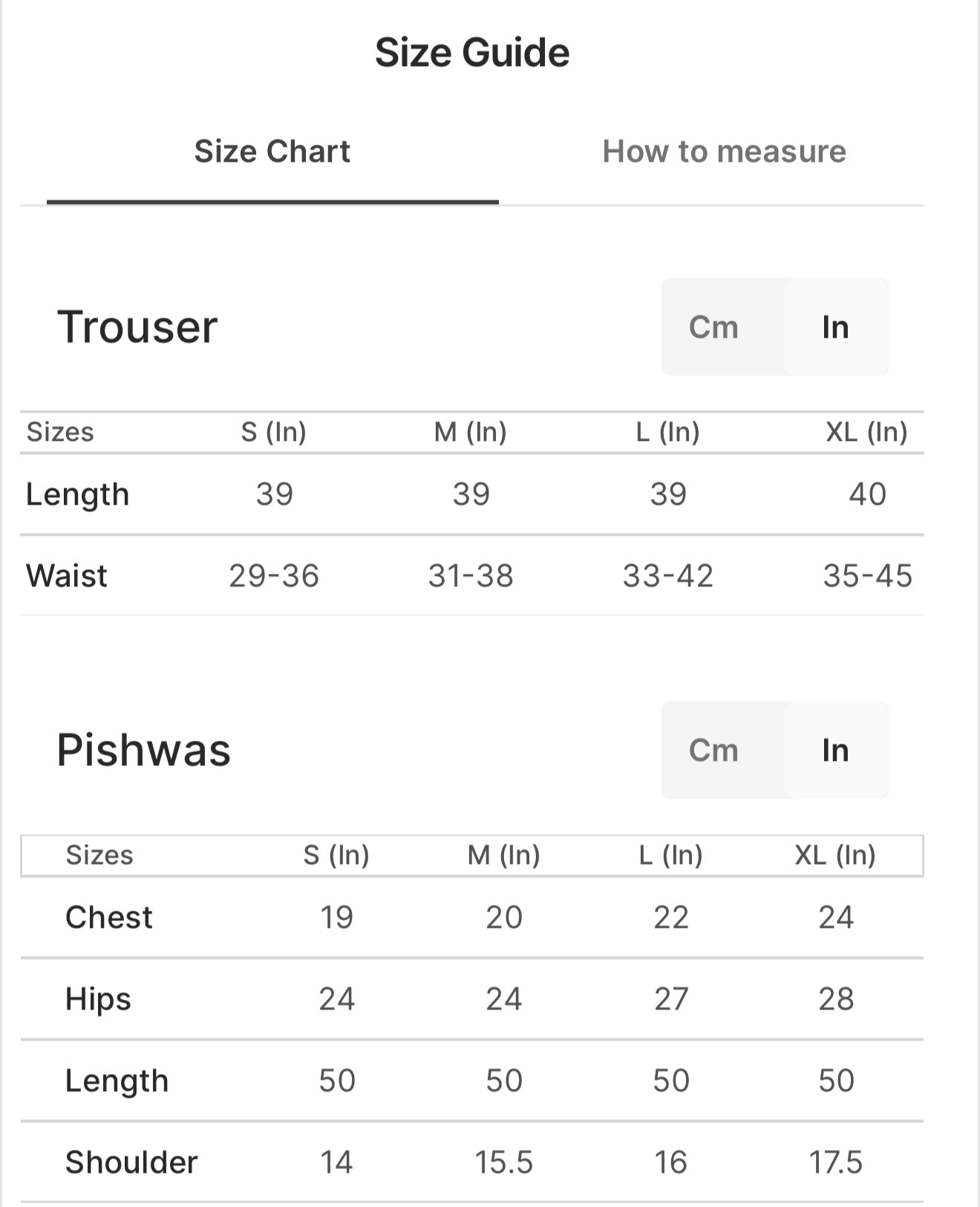Switch Pishwas measurements to Cm
This screenshot has width=980, height=1207.
(712, 750)
